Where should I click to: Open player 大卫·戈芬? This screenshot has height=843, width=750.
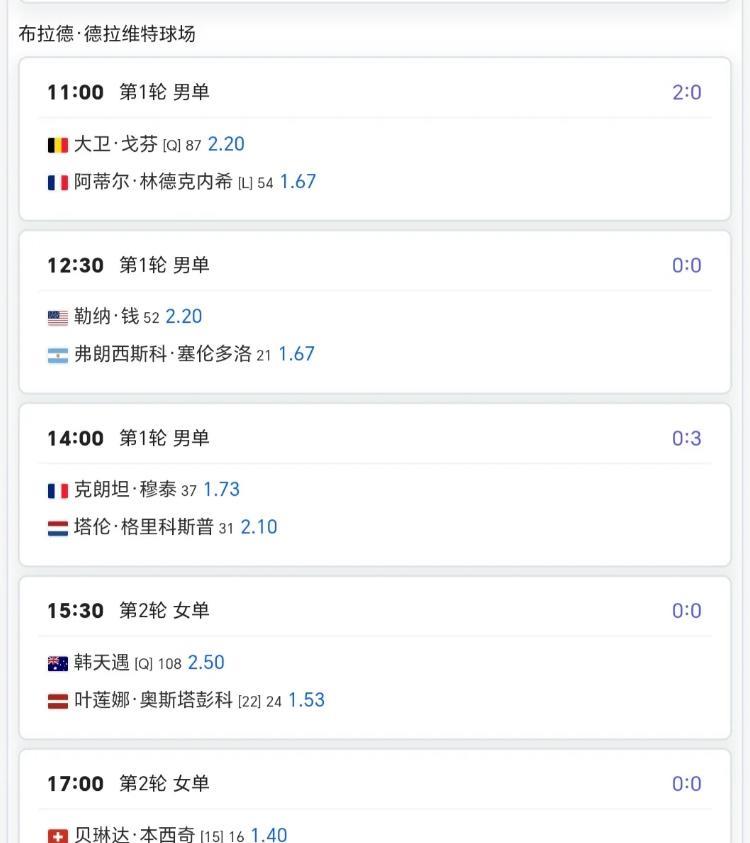[116, 144]
